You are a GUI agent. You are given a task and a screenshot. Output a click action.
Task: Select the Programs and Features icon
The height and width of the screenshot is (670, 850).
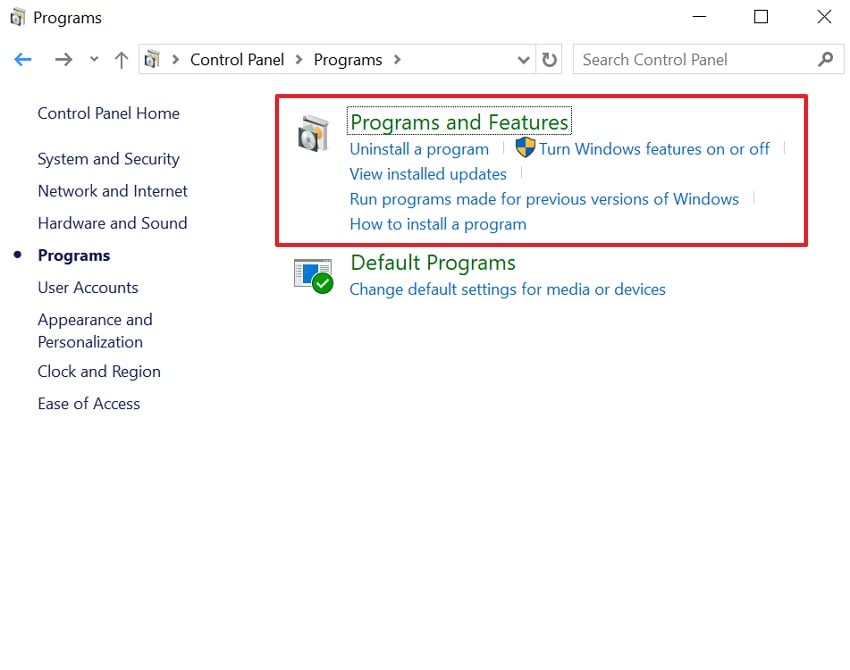(314, 131)
